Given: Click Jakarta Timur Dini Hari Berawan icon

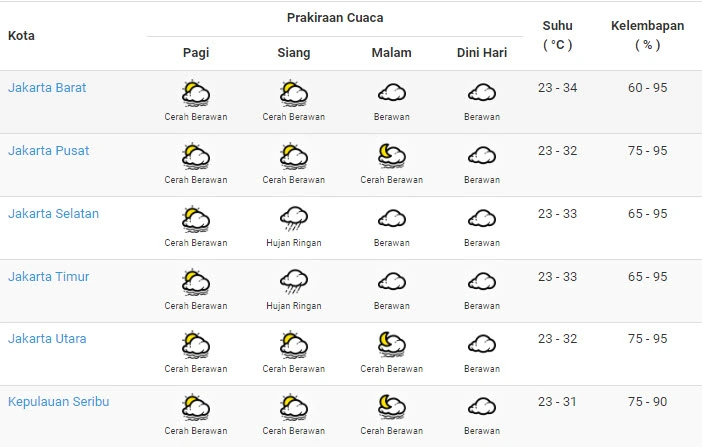Looking at the screenshot, I should click(482, 282).
